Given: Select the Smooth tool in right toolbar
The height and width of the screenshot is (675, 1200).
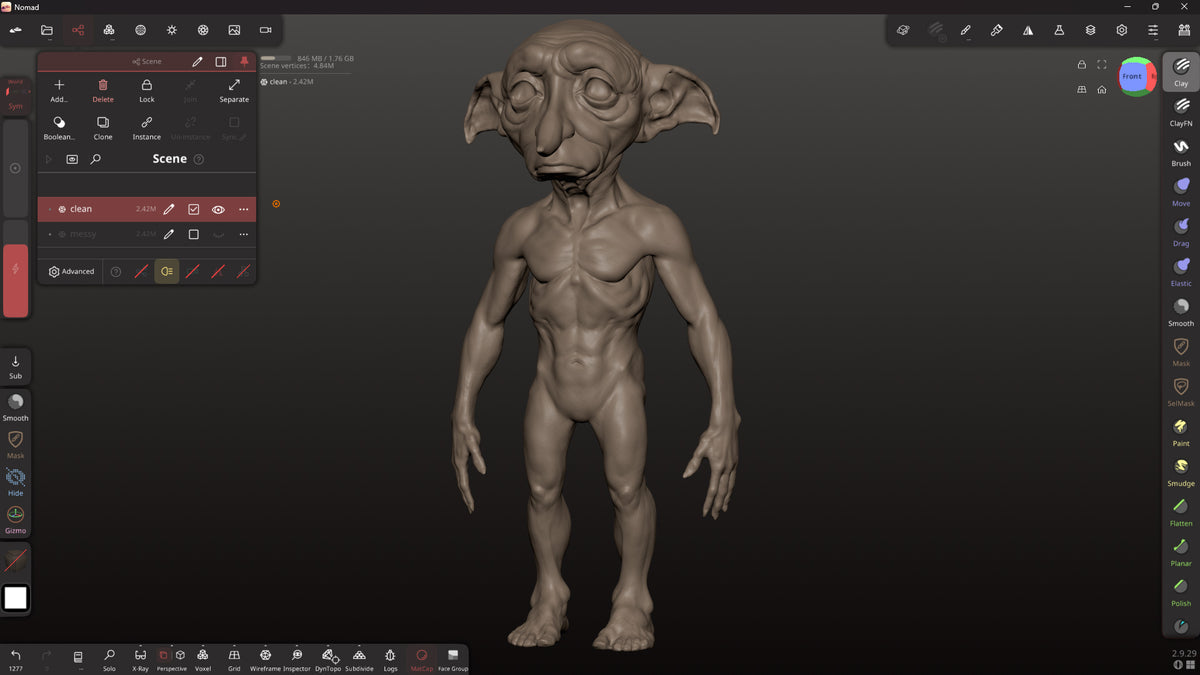Looking at the screenshot, I should coord(1181,312).
